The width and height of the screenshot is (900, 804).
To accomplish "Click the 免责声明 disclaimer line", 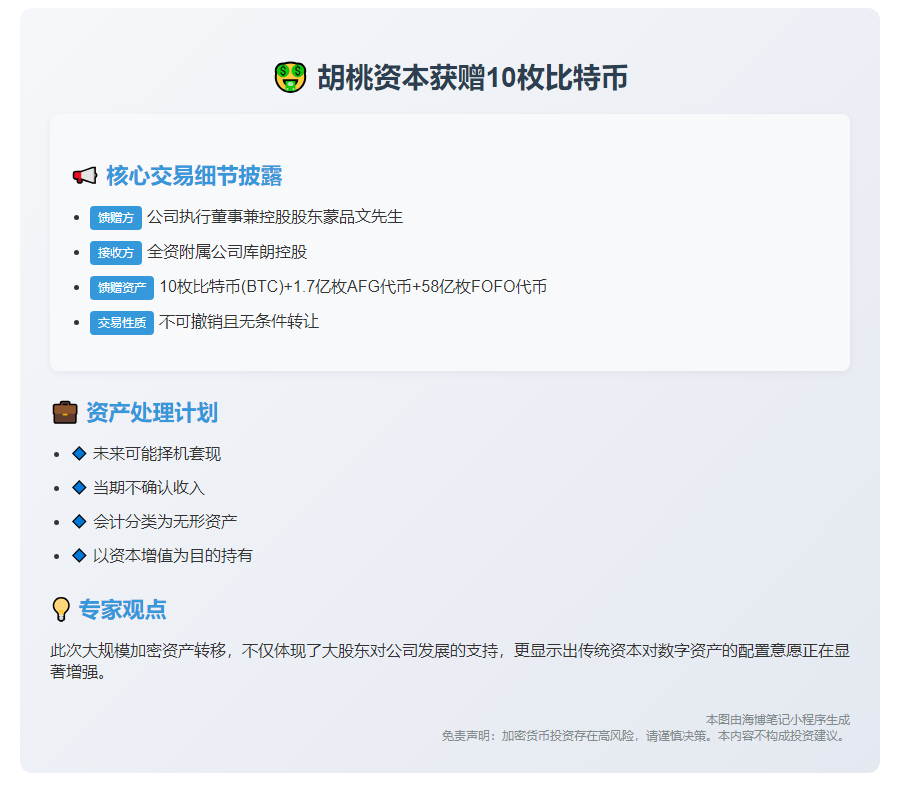I will coord(645,735).
